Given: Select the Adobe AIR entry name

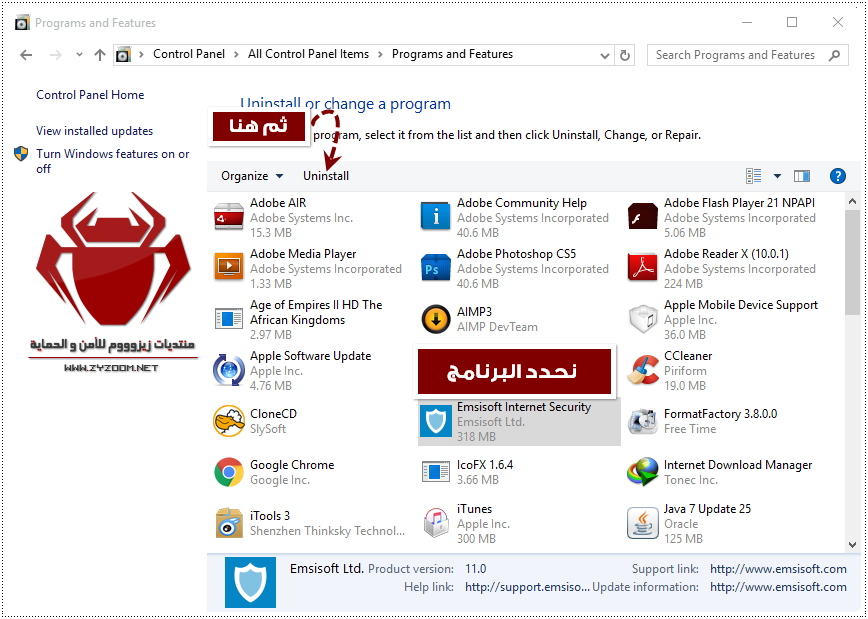Looking at the screenshot, I should pyautogui.click(x=278, y=203).
